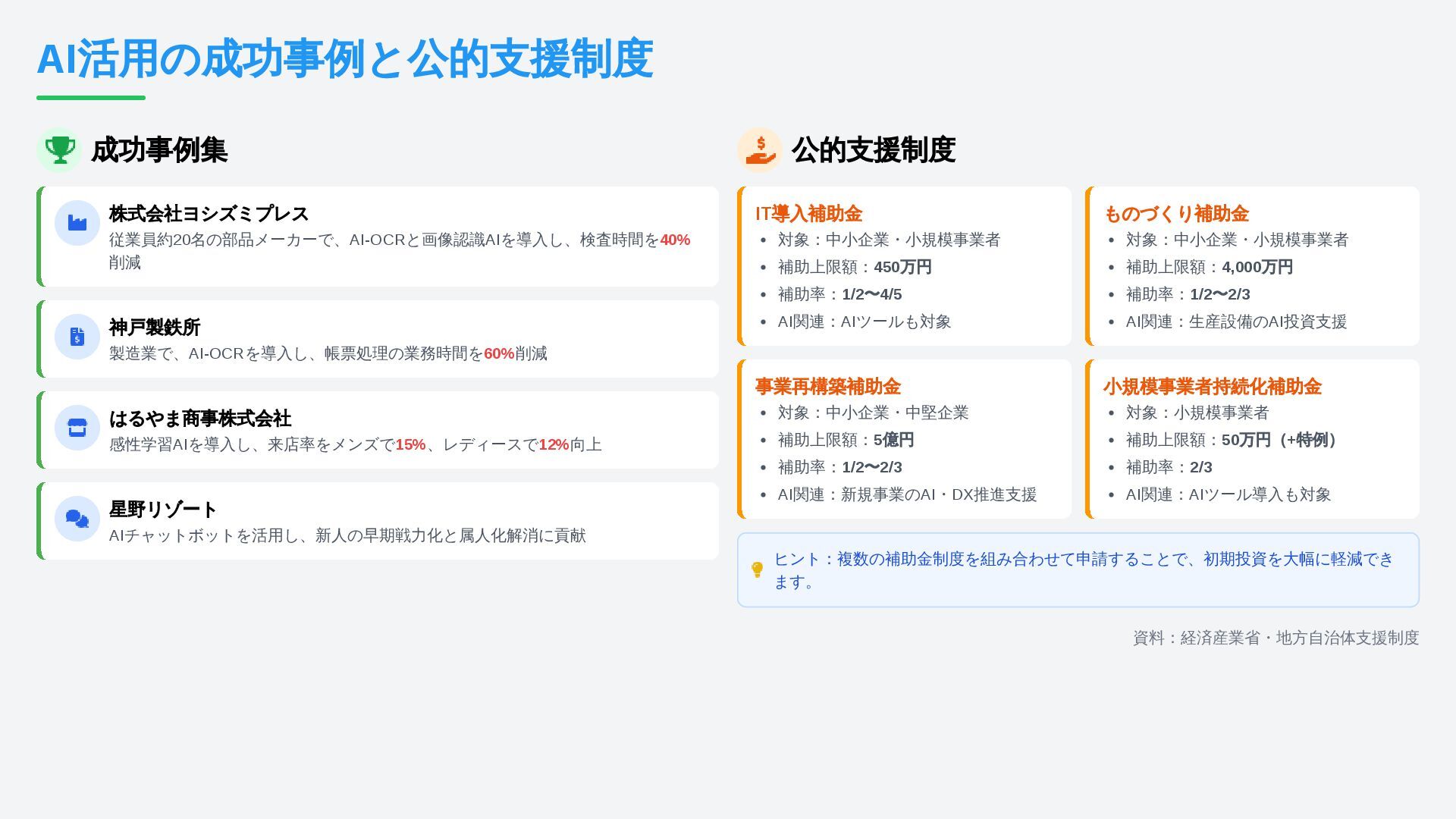Click the 小規模事業者持続化補助金 heading
This screenshot has height=819, width=1456.
(x=1212, y=387)
